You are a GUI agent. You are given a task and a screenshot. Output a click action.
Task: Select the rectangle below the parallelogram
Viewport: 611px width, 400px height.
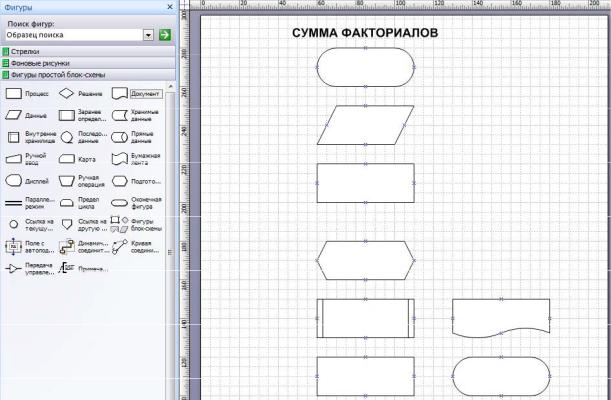(366, 183)
